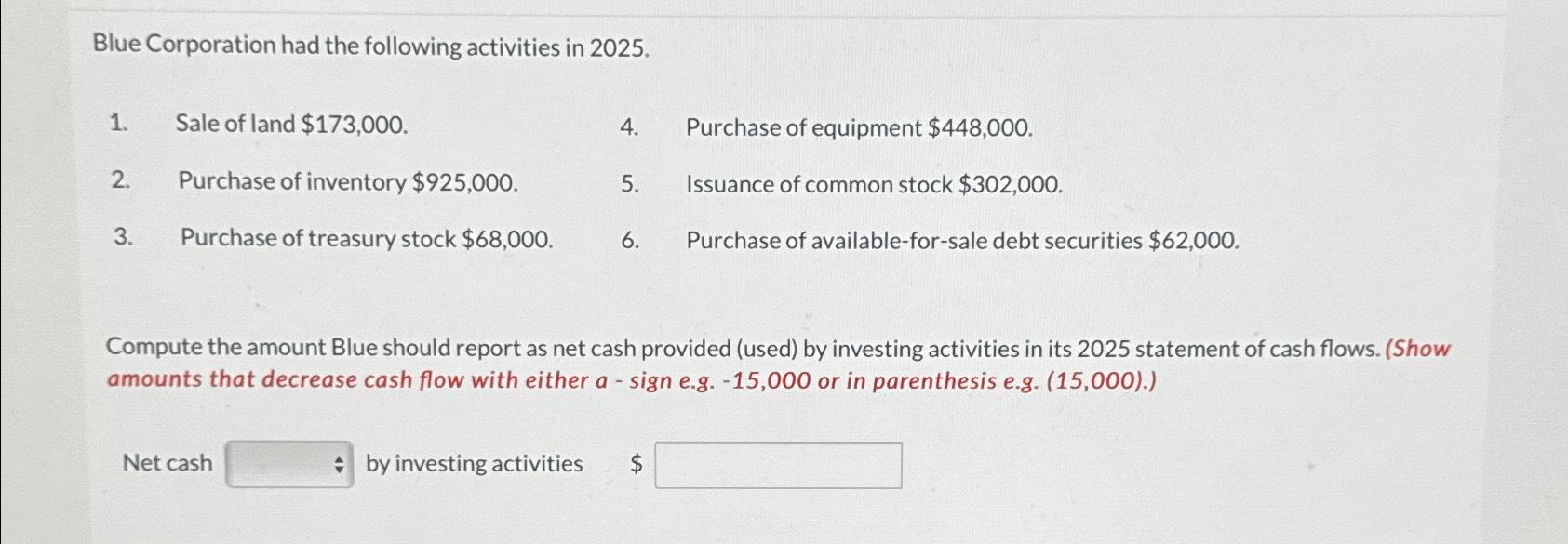Click item number 6 in the list
The height and width of the screenshot is (544, 1568).
[x=629, y=241]
